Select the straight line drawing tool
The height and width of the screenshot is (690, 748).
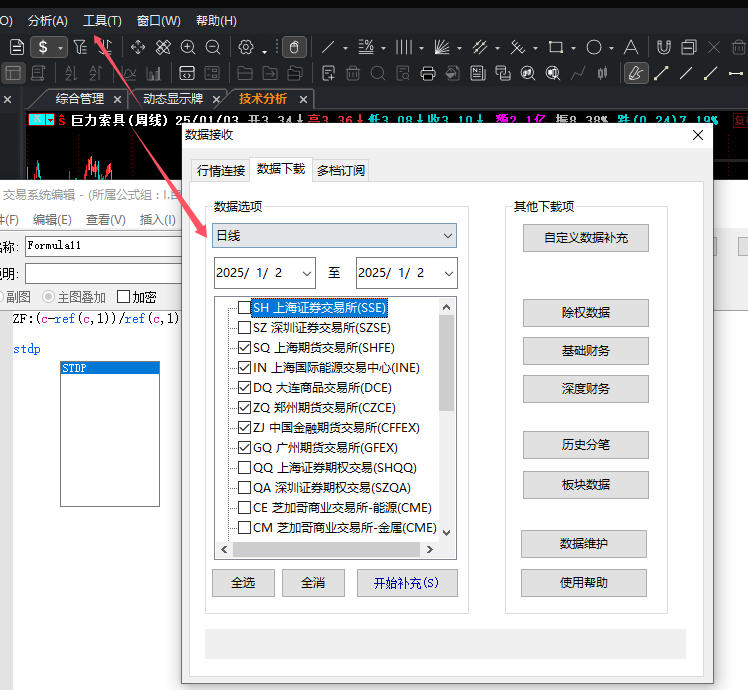click(328, 47)
